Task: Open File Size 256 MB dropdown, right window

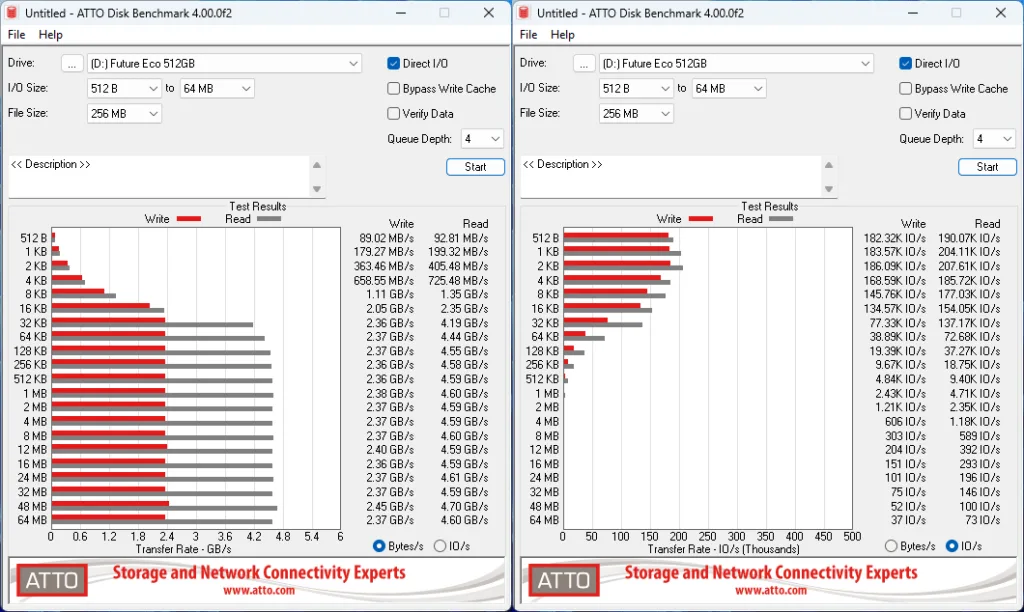Action: click(636, 113)
